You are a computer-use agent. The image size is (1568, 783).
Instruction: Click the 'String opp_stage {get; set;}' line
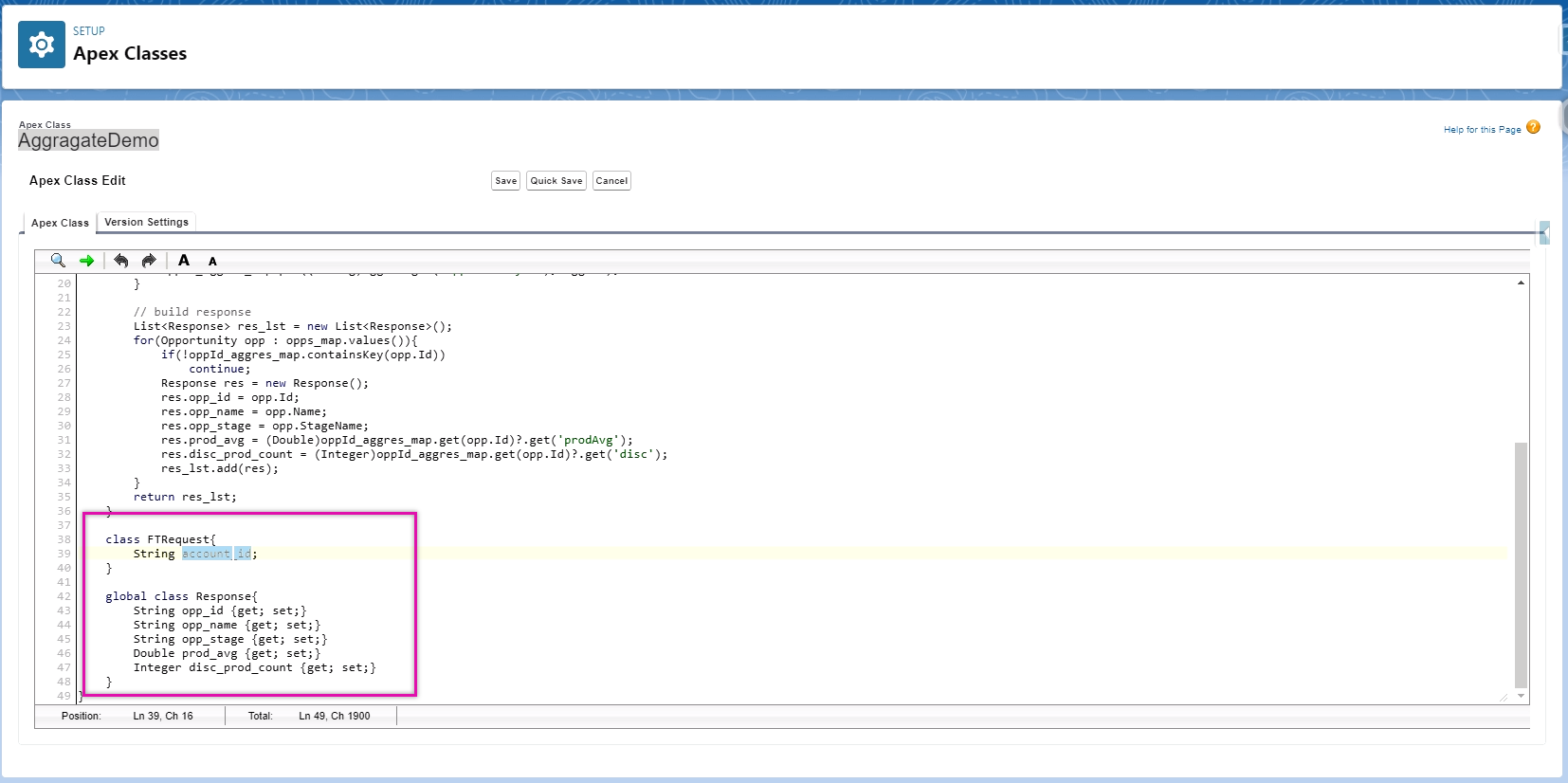click(230, 639)
